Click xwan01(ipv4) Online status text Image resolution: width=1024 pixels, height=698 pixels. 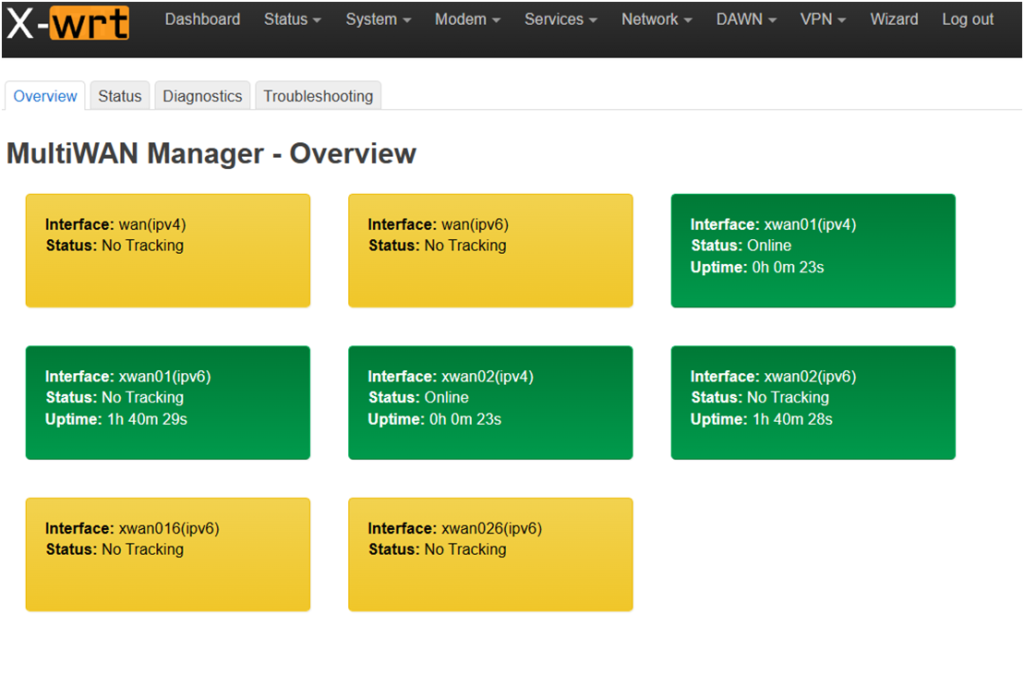tap(769, 246)
